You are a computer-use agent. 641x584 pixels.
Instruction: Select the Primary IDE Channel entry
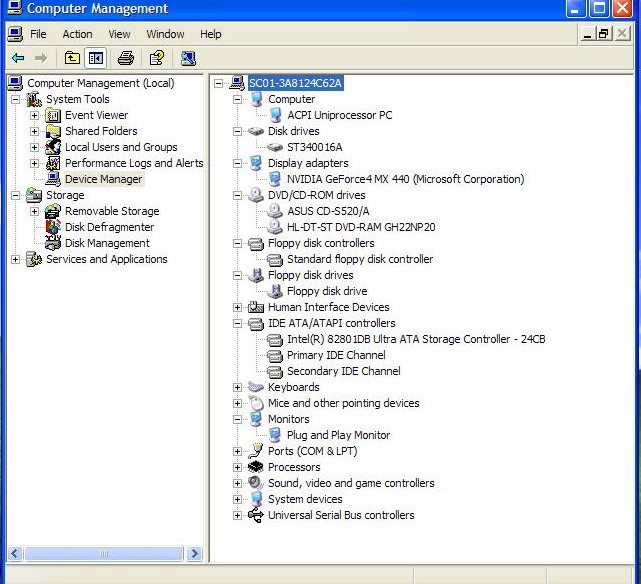coord(336,355)
